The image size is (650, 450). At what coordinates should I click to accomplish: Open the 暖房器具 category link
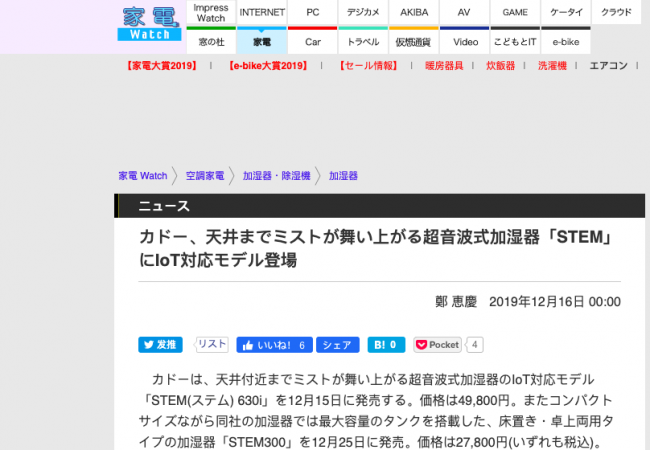pos(444,65)
